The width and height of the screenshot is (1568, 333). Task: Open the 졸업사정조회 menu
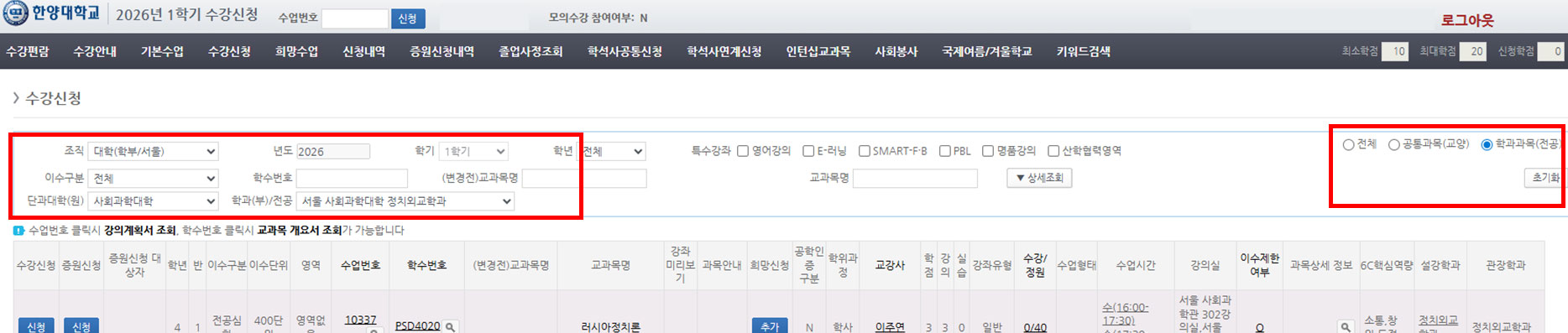(x=531, y=52)
